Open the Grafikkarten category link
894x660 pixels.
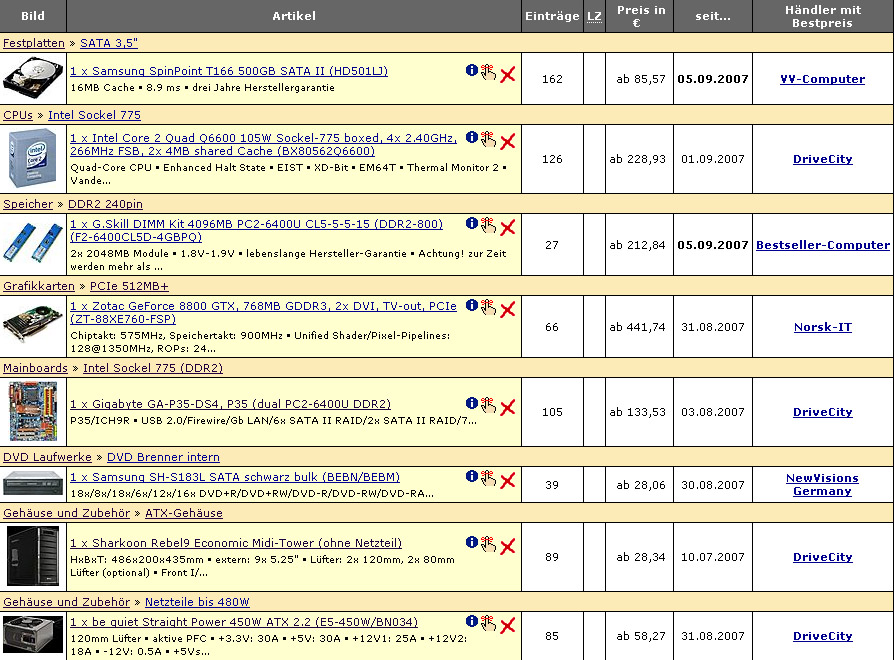pyautogui.click(x=39, y=286)
